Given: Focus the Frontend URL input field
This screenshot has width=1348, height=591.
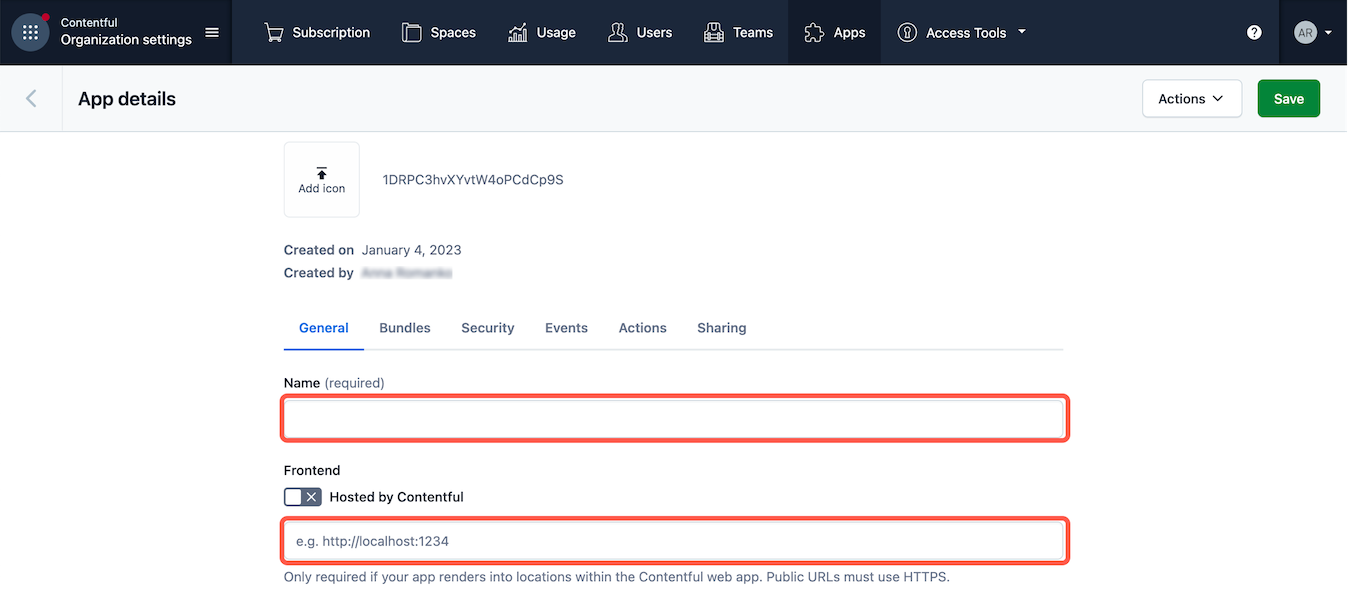Looking at the screenshot, I should (674, 541).
